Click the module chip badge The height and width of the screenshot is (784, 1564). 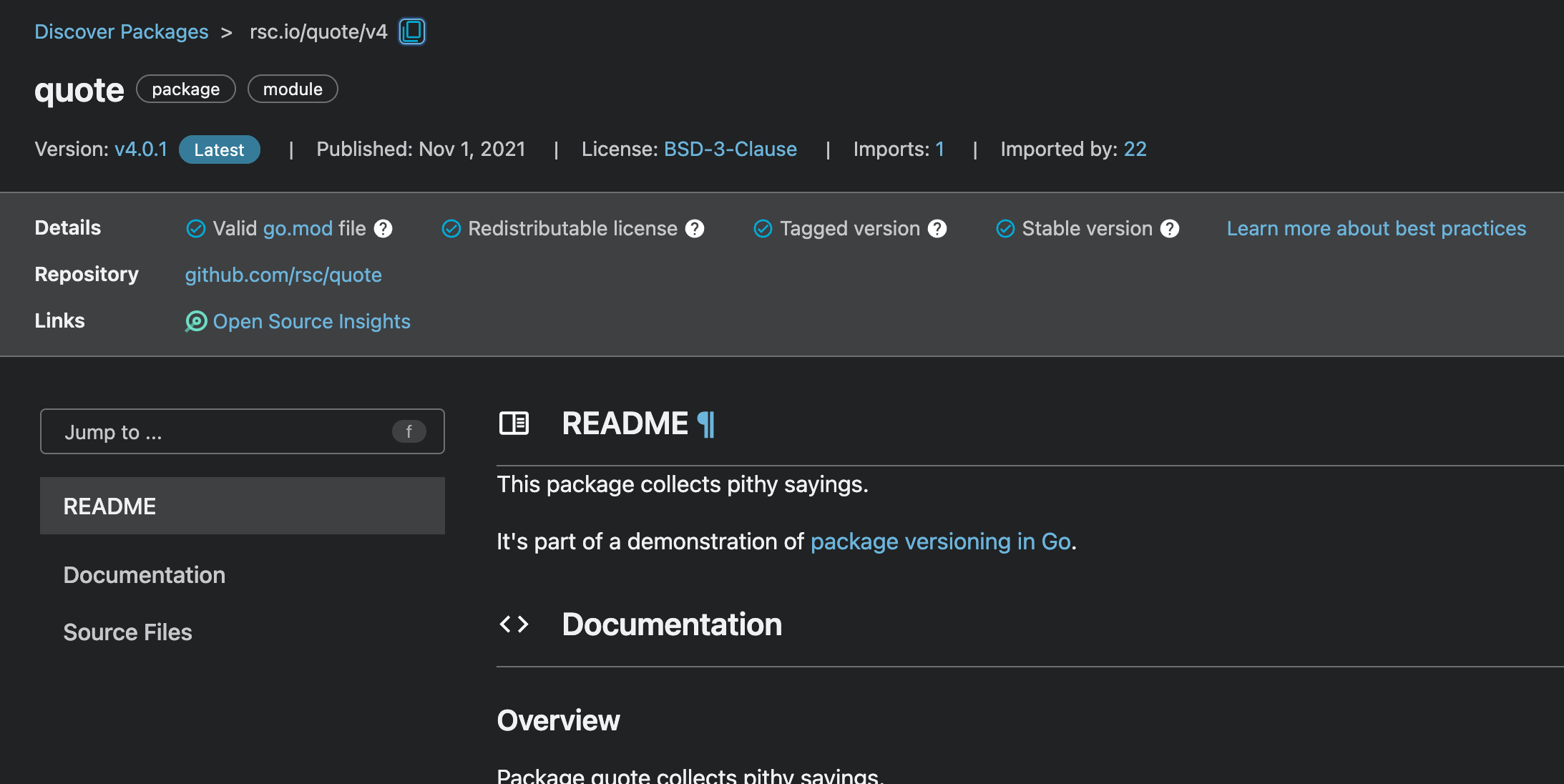pos(293,89)
